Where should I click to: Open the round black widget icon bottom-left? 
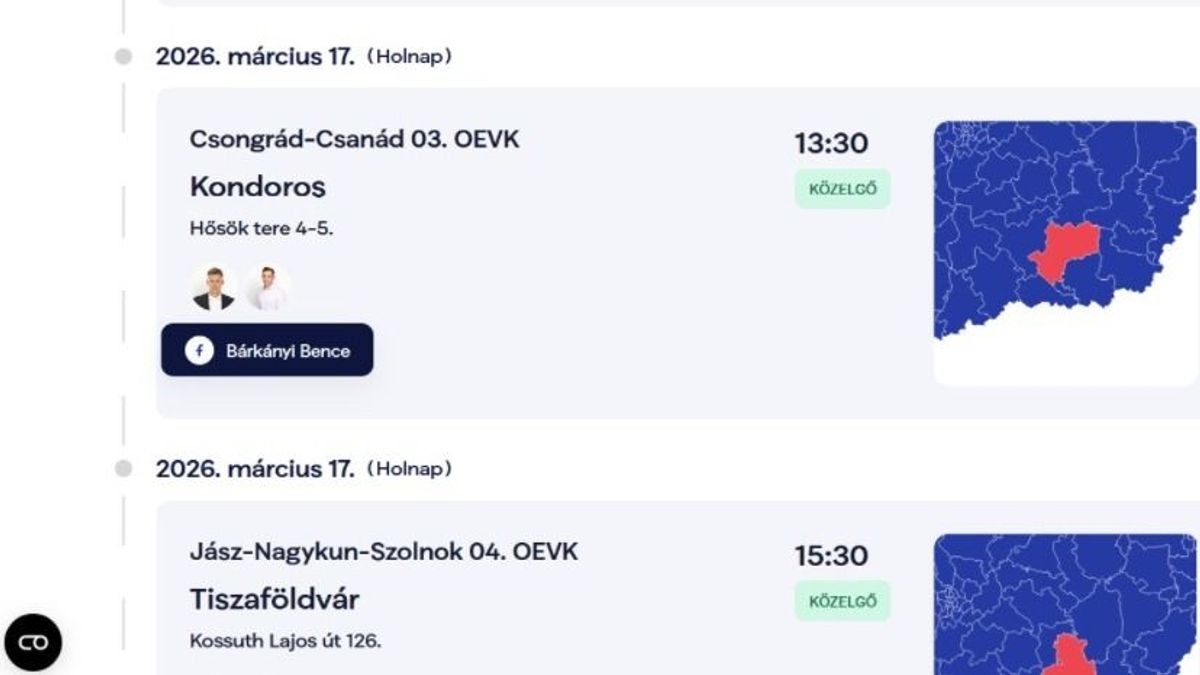(33, 642)
